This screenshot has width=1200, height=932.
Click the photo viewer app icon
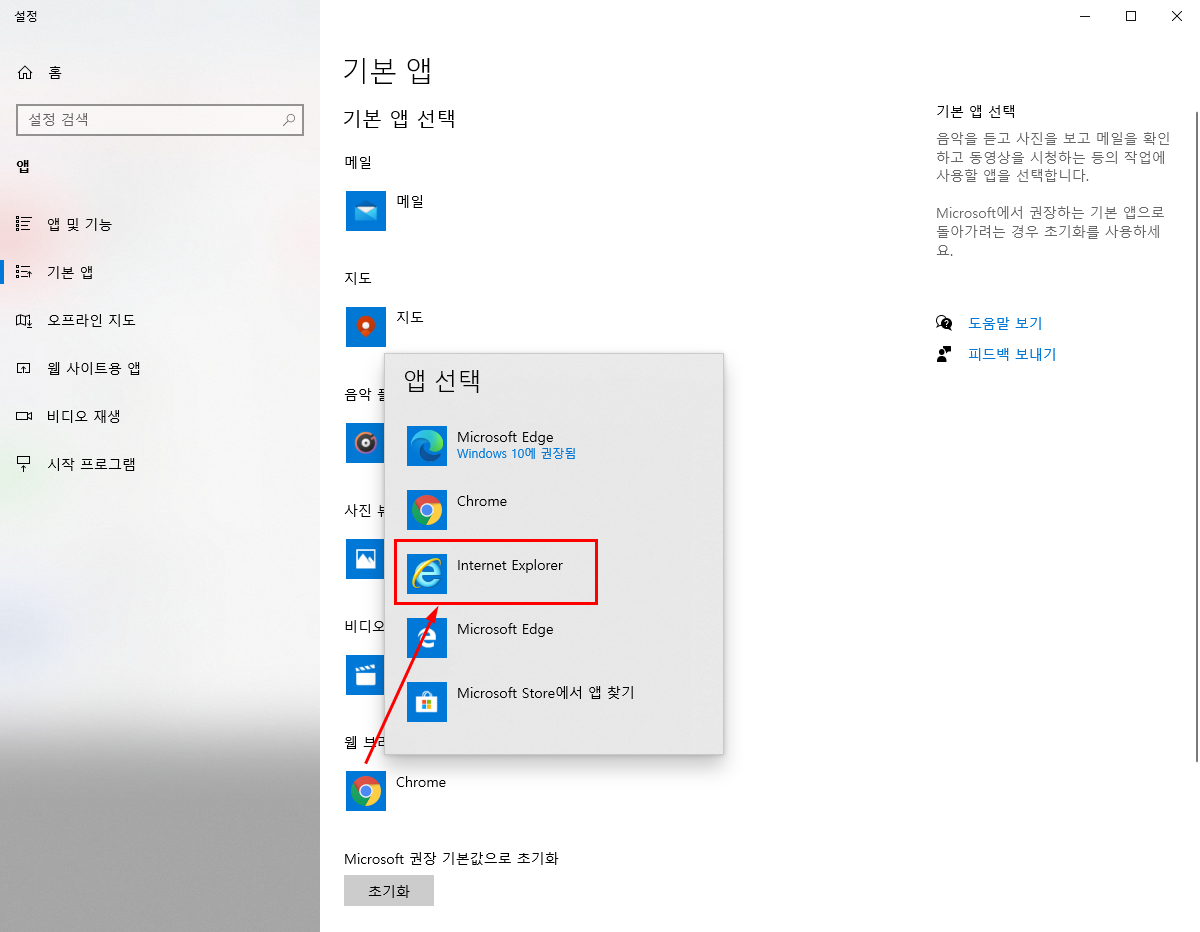(365, 559)
